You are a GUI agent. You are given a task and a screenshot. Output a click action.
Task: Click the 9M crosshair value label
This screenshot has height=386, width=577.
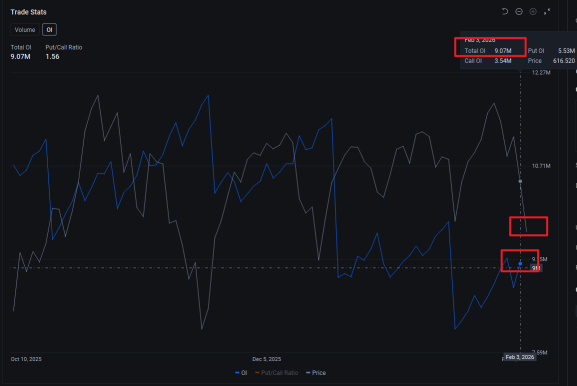[536, 268]
